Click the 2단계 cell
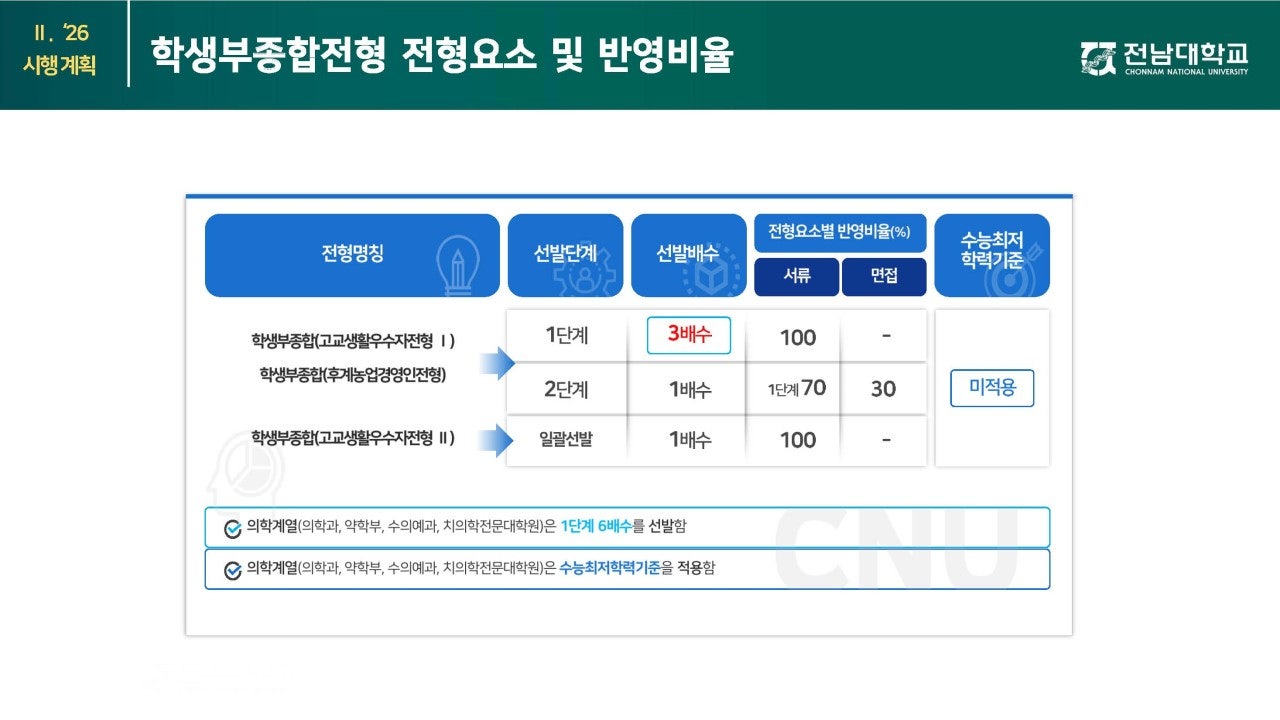Viewport: 1280px width, 720px height. coord(567,389)
